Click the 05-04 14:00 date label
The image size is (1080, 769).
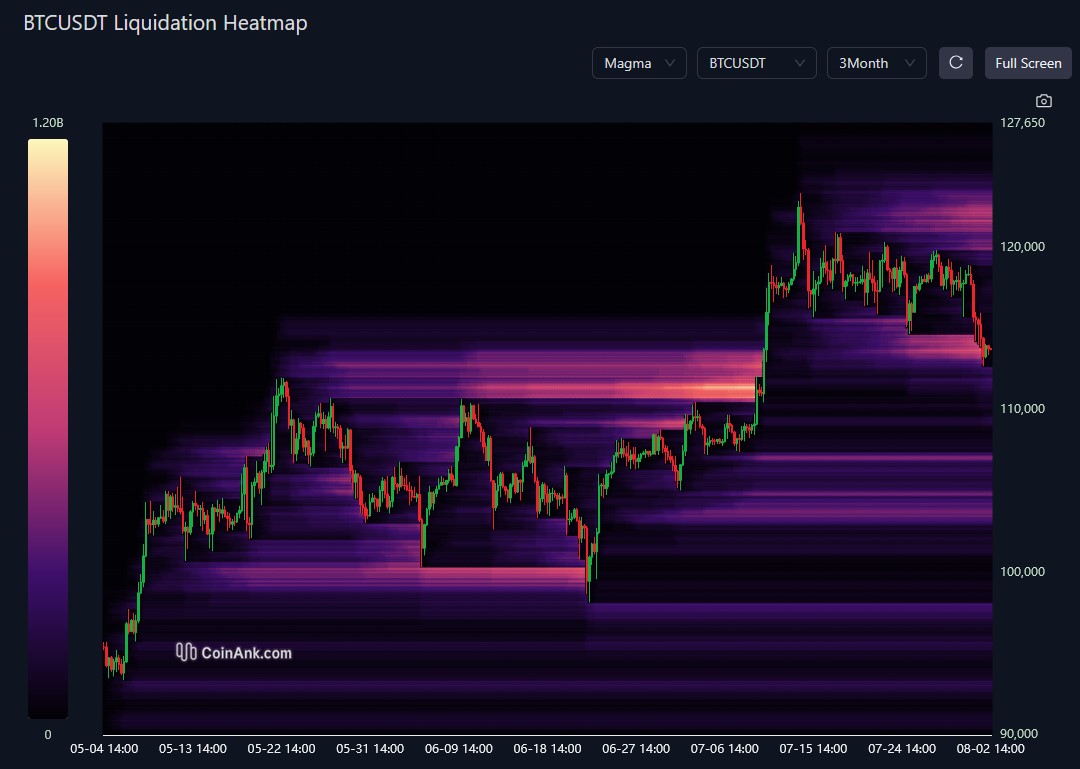pos(104,748)
